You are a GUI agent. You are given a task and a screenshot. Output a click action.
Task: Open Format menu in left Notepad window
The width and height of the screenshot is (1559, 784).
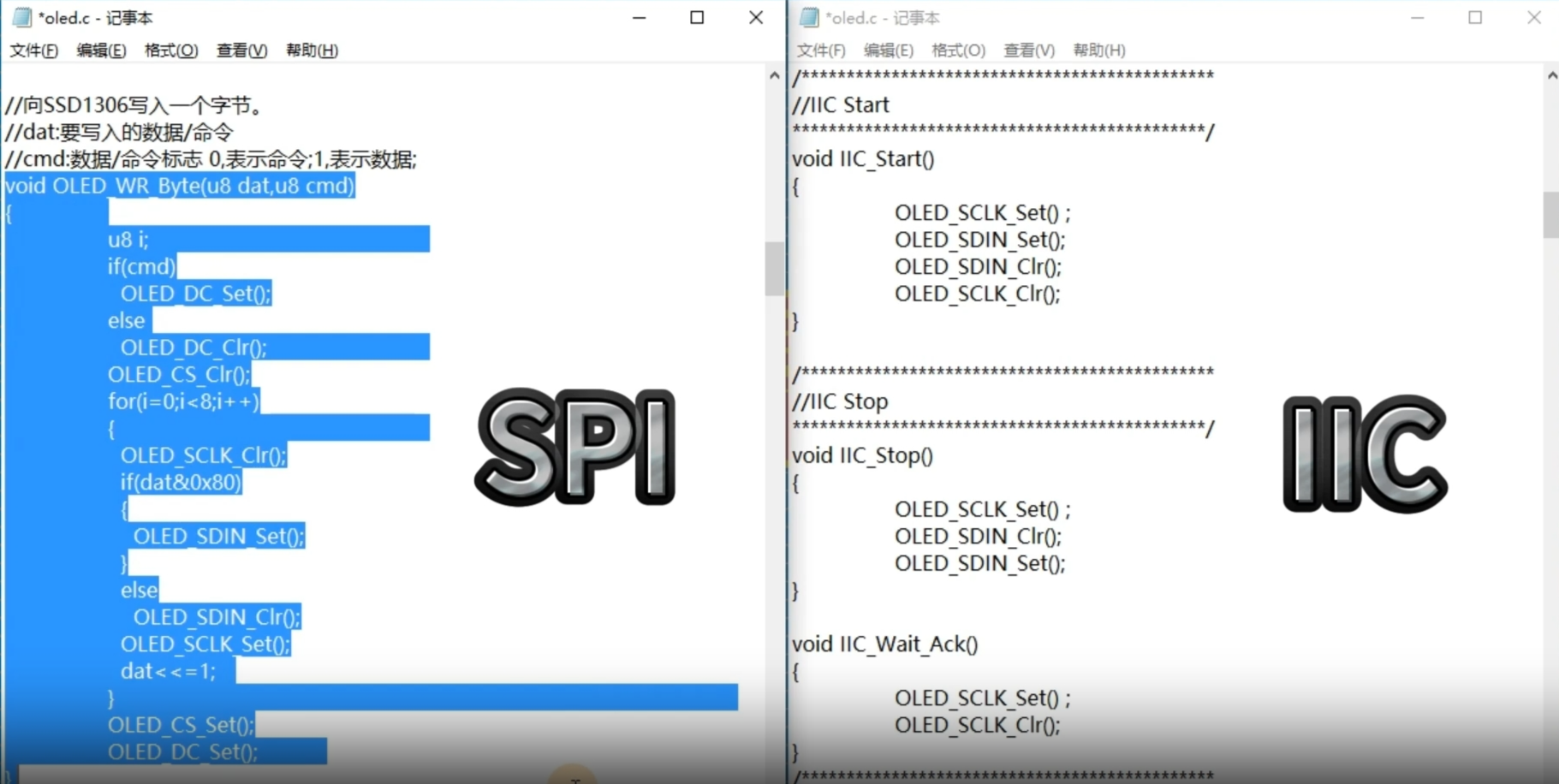(171, 50)
